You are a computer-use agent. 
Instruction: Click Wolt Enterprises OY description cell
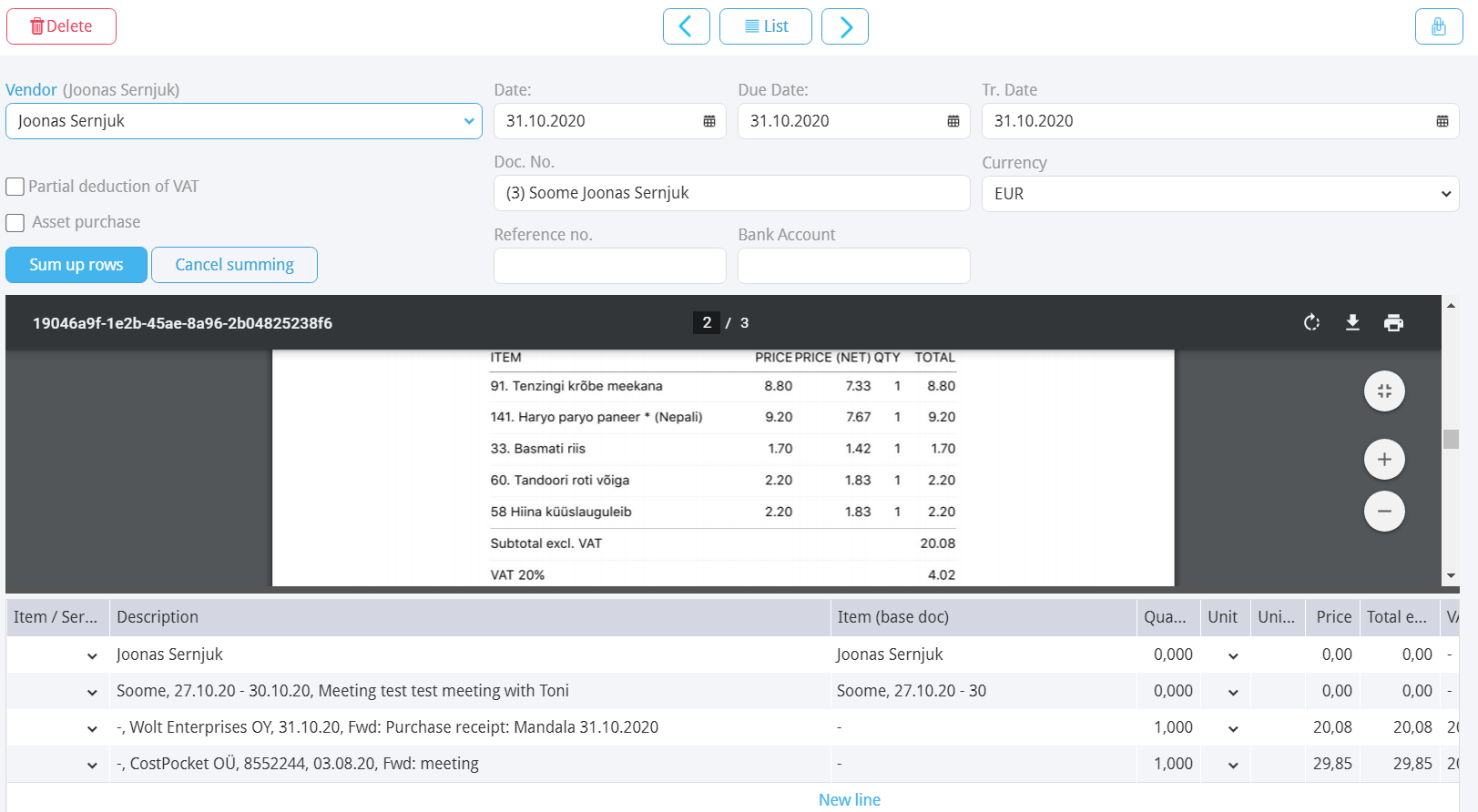pos(470,727)
